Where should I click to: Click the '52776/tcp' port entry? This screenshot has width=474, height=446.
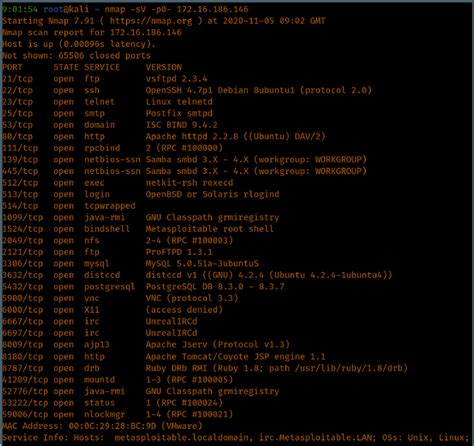coord(25,391)
